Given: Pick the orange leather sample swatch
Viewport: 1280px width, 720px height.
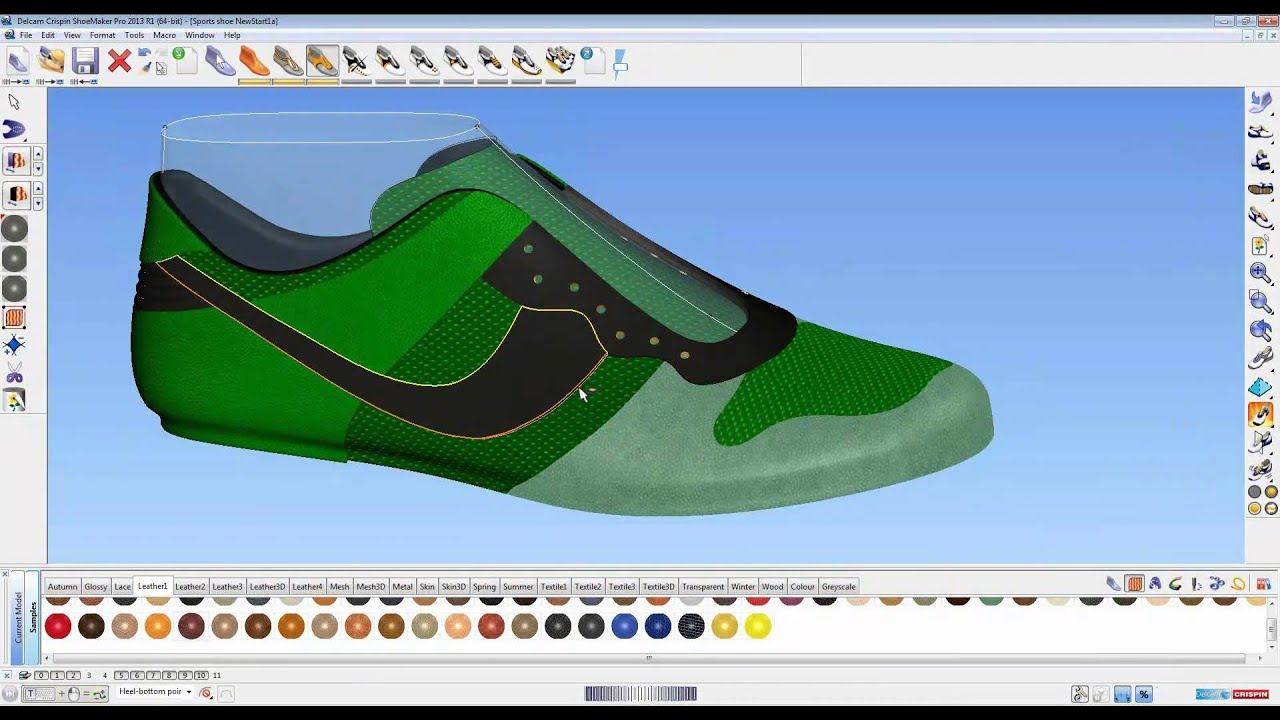Looking at the screenshot, I should click(158, 627).
